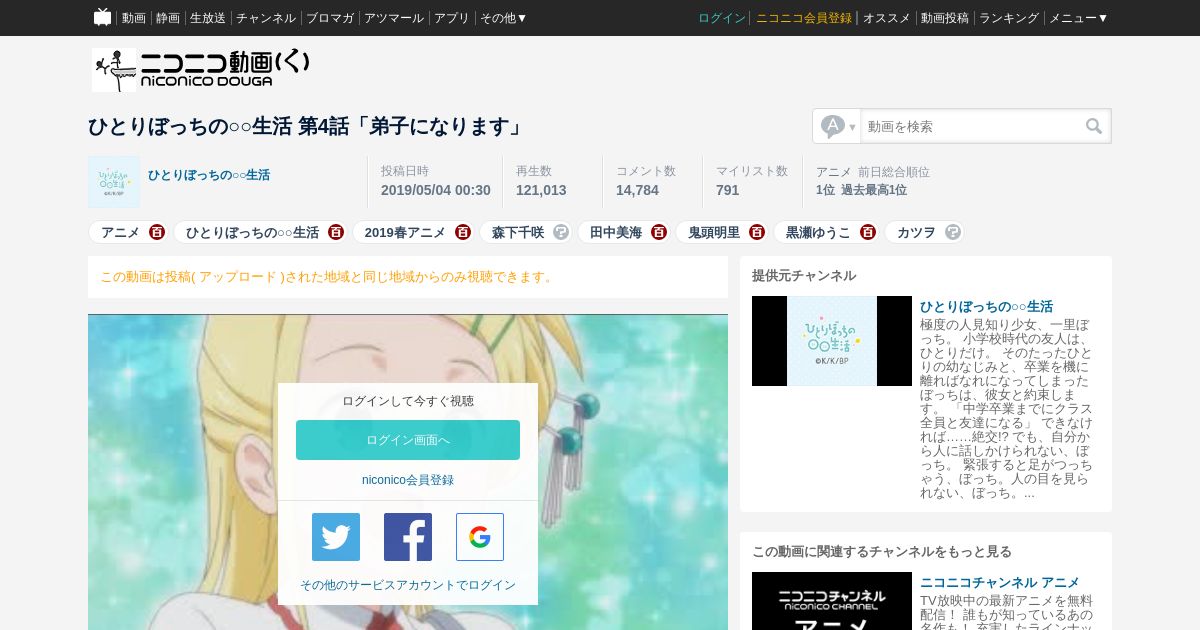This screenshot has width=1200, height=630.
Task: Open 生放送 in top navigation
Action: (208, 18)
